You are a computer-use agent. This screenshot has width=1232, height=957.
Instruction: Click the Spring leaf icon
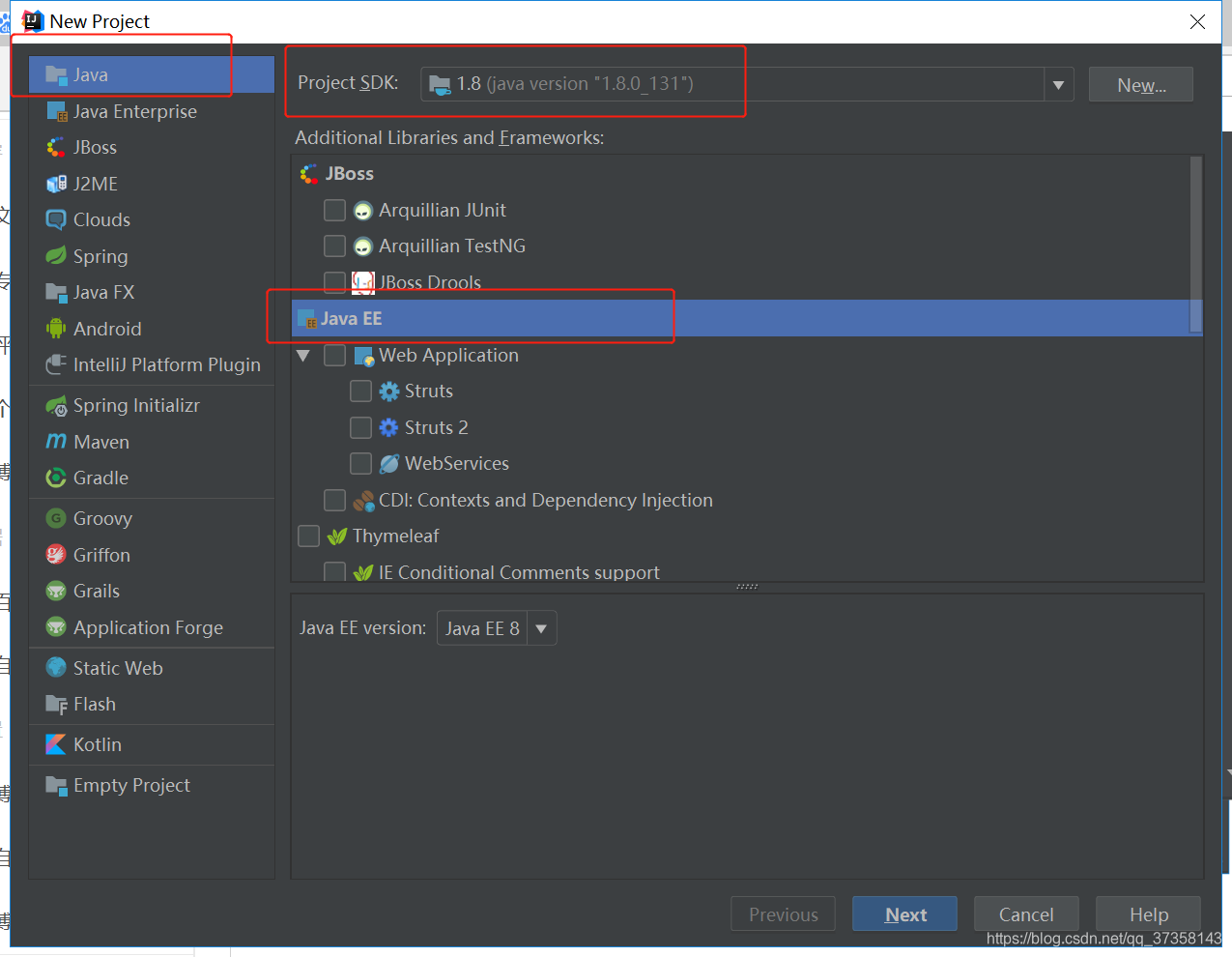click(x=56, y=256)
